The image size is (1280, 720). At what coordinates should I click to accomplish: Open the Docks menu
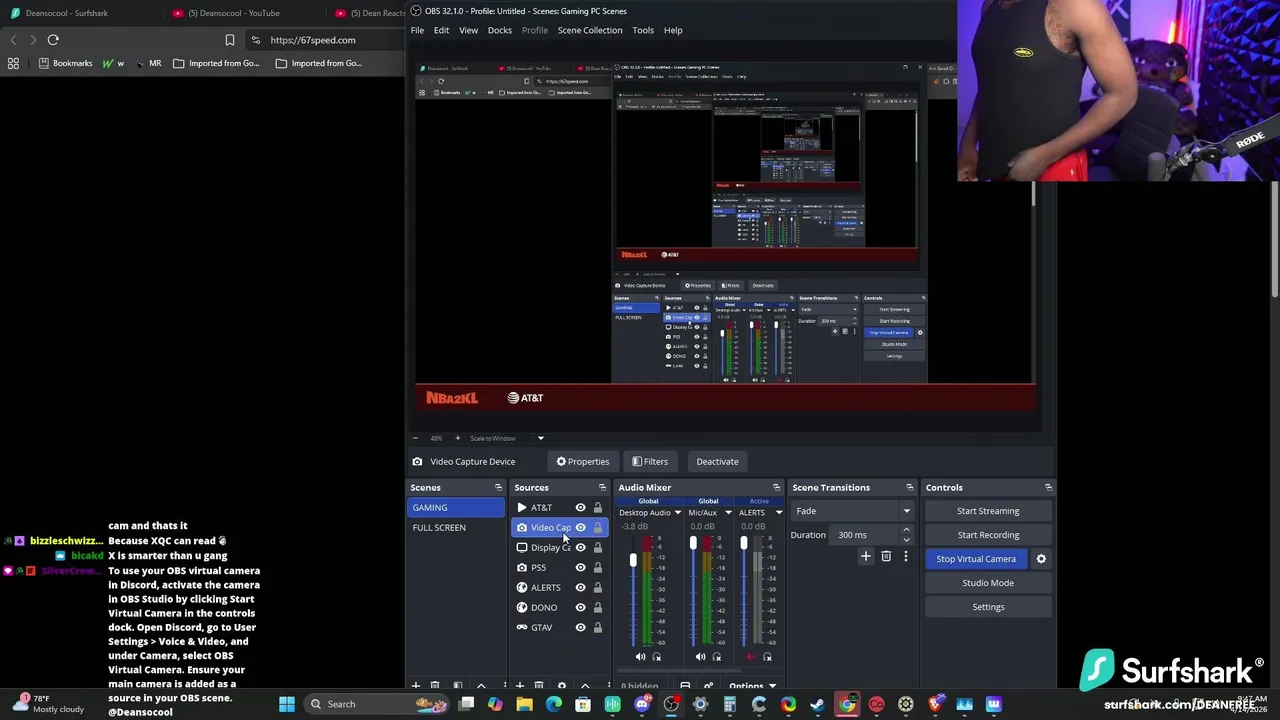click(499, 30)
